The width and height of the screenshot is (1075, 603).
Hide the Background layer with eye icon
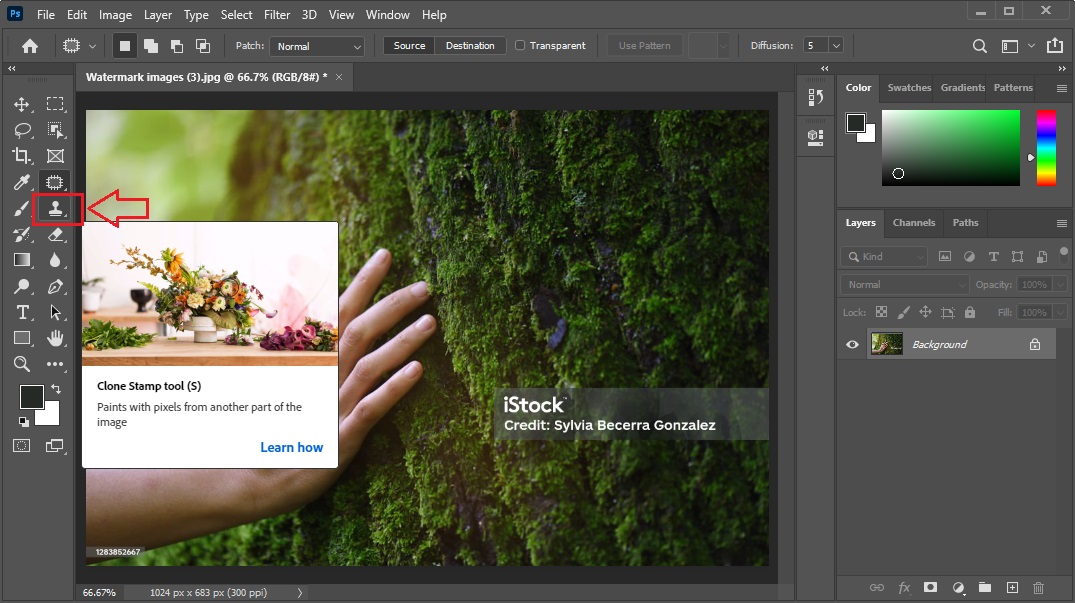coord(853,344)
